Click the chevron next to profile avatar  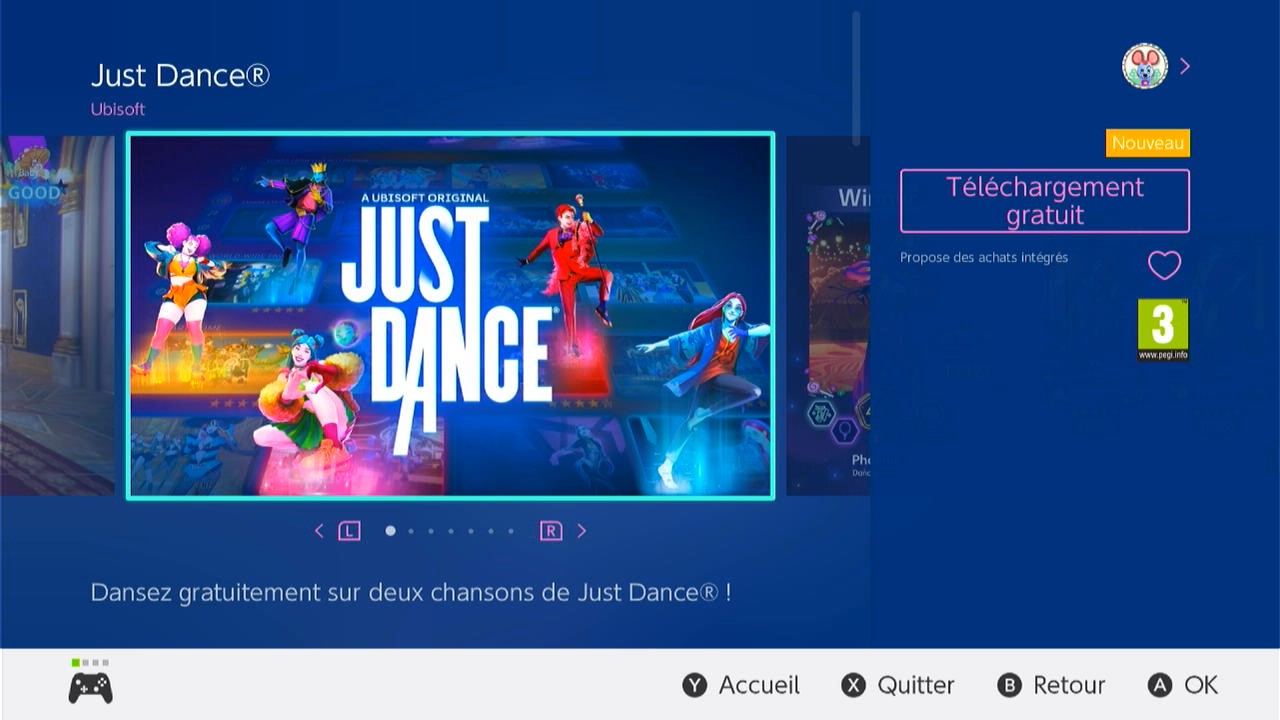[1185, 66]
